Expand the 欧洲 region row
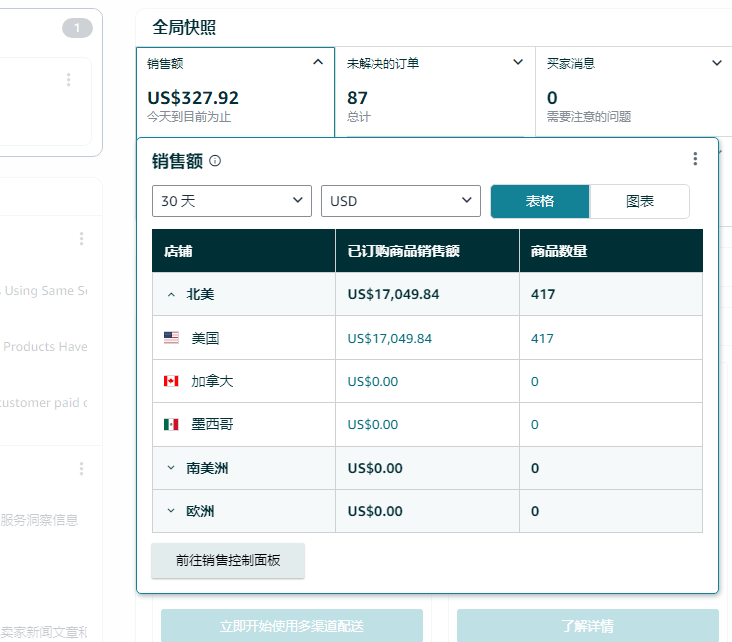 tap(172, 511)
